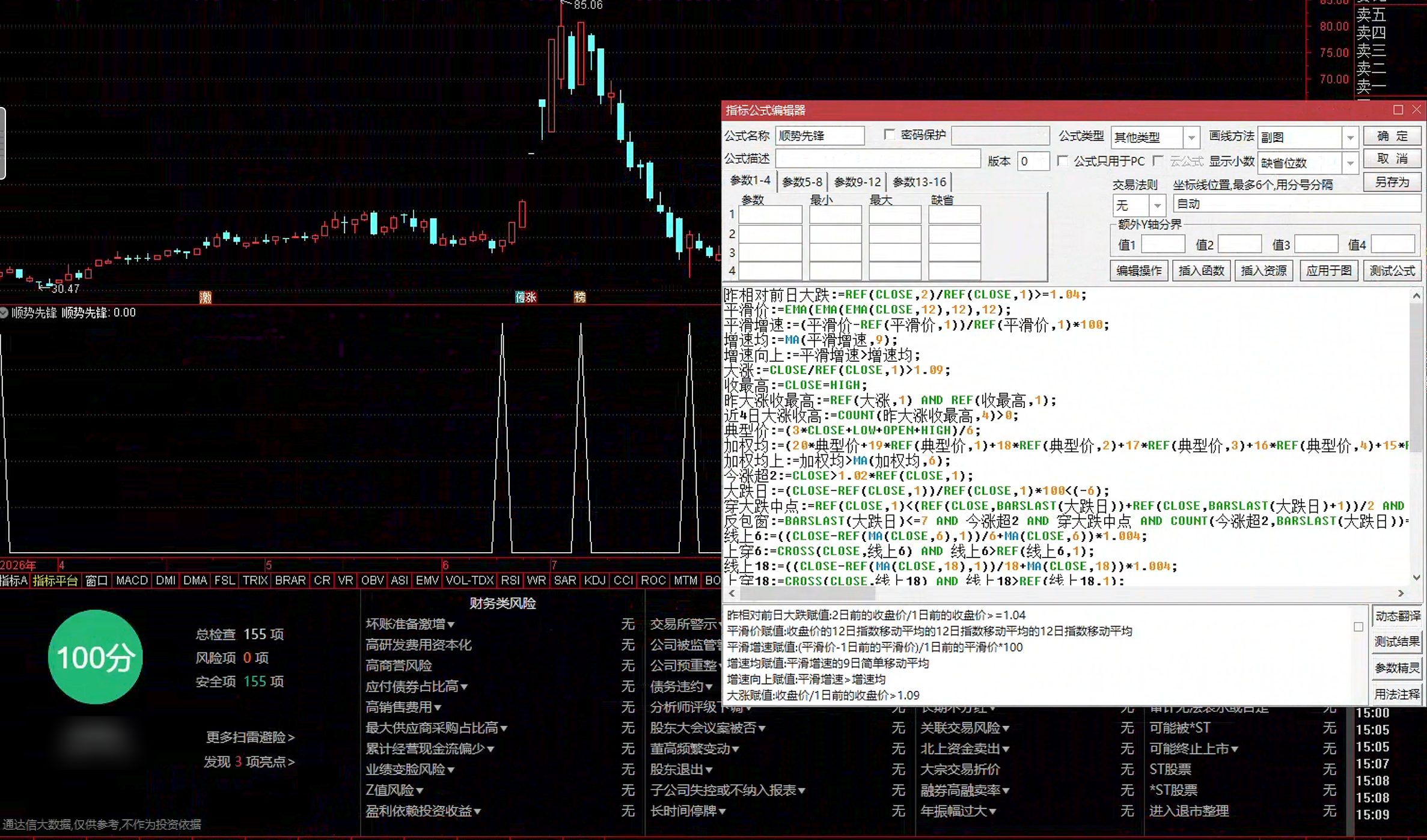Viewport: 1427px width, 840px height.
Task: Click the 公式描述 input field
Action: 878,159
